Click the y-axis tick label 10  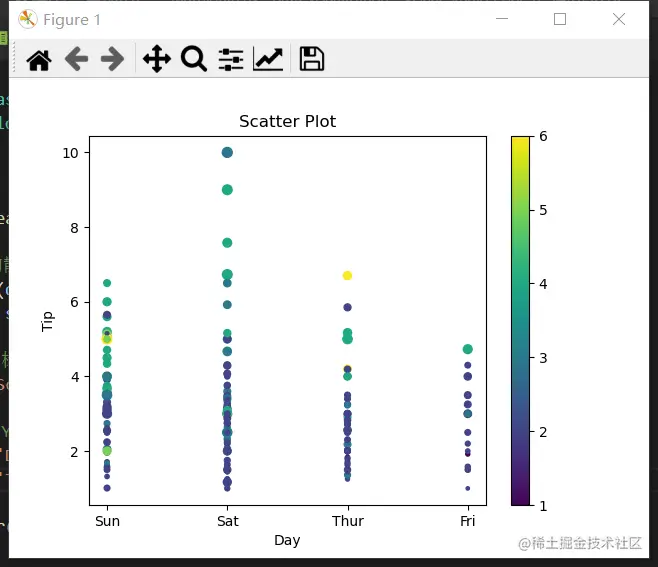pyautogui.click(x=70, y=153)
